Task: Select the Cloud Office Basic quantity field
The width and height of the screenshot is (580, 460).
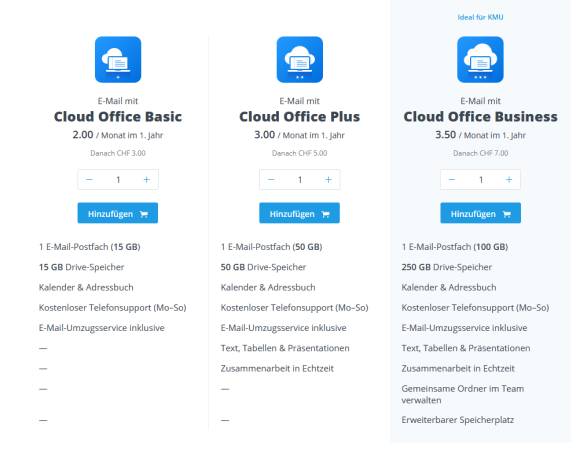Action: click(x=118, y=180)
